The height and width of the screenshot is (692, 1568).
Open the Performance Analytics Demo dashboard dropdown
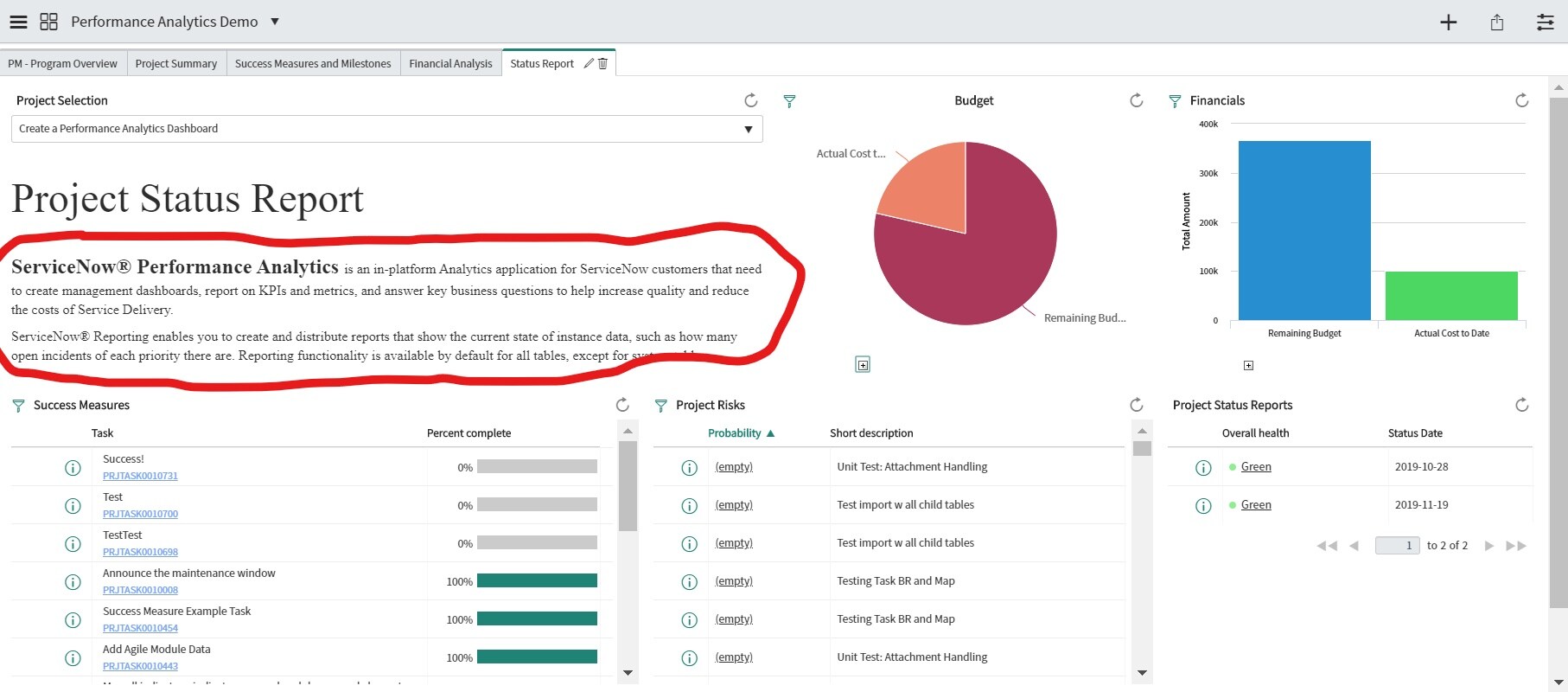click(275, 22)
